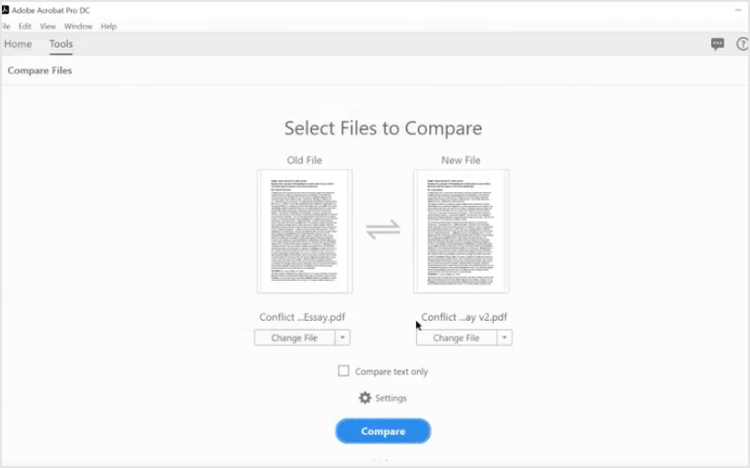Click Change File under Old File

[294, 338]
